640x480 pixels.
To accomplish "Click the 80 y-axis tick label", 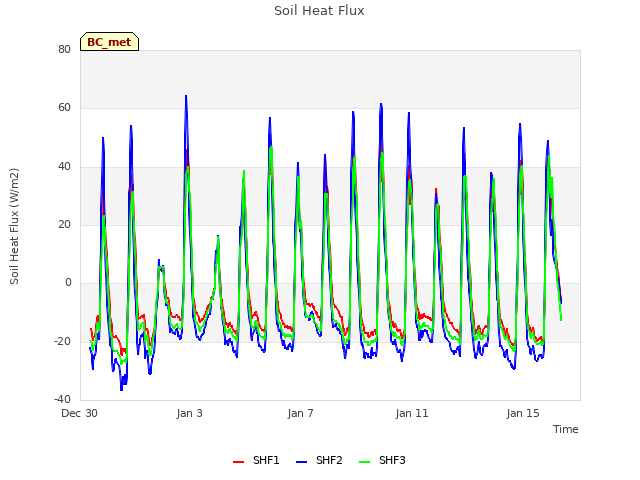I will 64,49.
